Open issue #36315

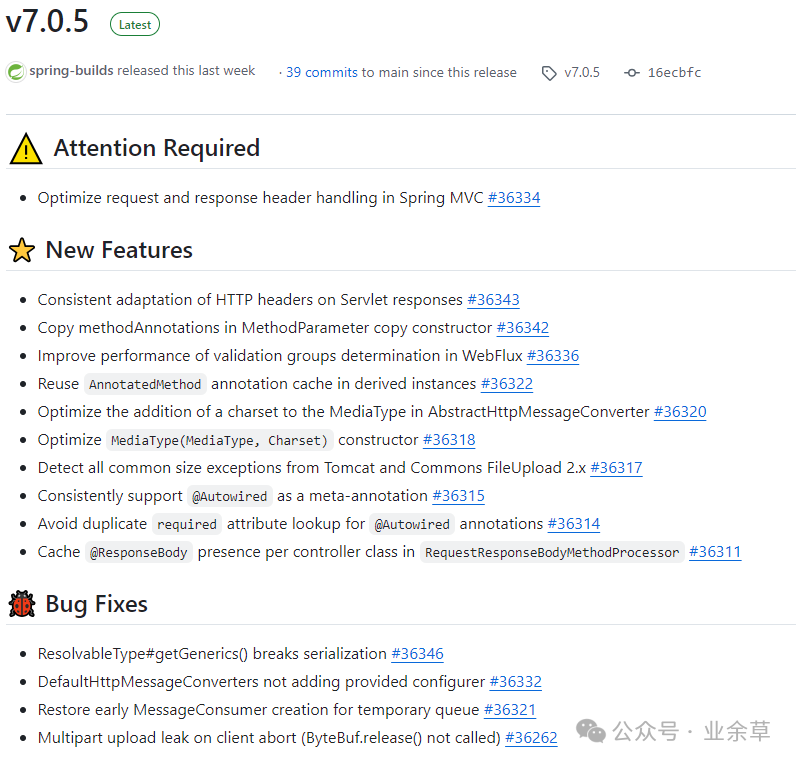pyautogui.click(x=458, y=495)
